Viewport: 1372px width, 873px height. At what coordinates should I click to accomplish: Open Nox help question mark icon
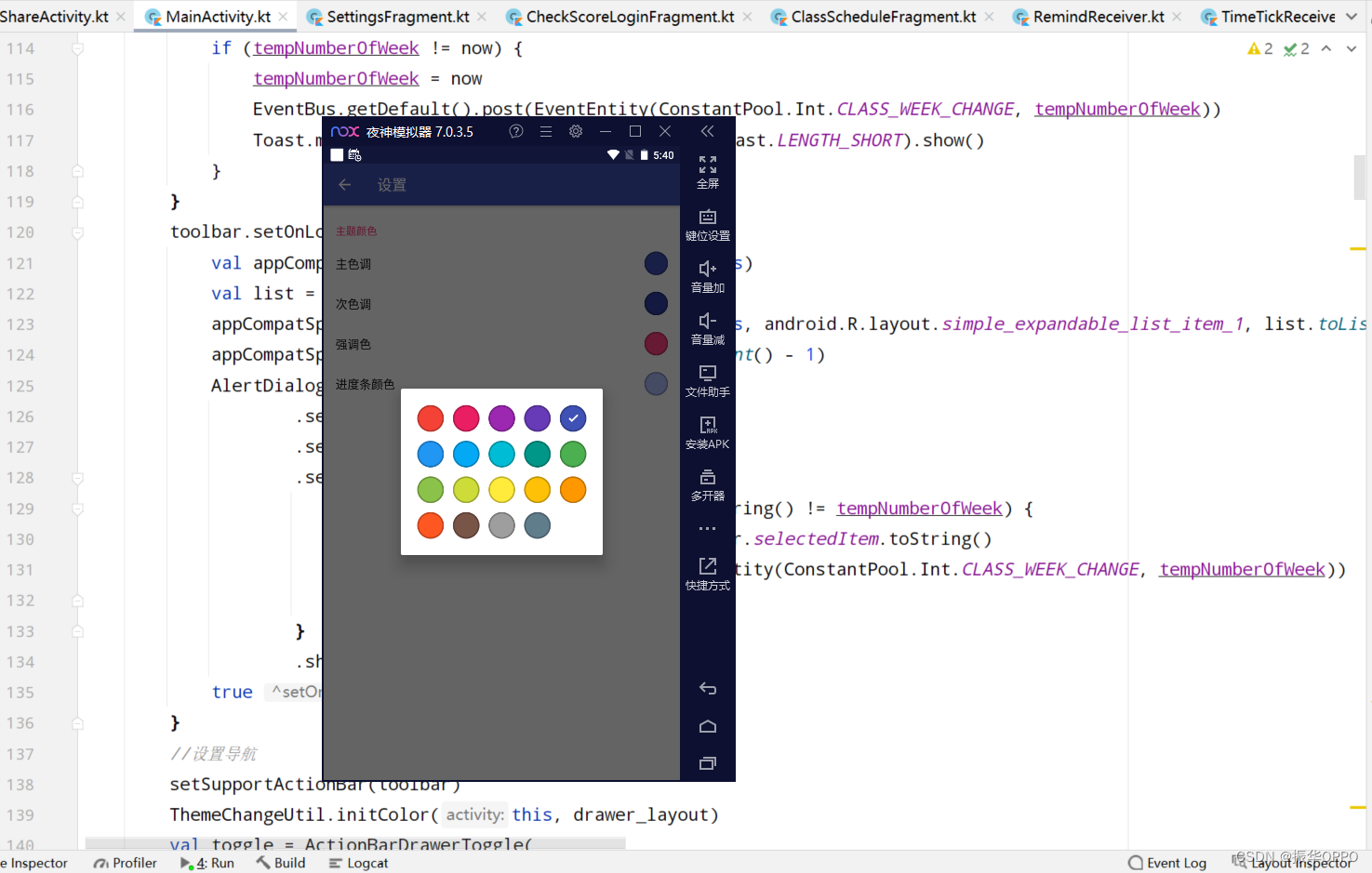point(516,131)
